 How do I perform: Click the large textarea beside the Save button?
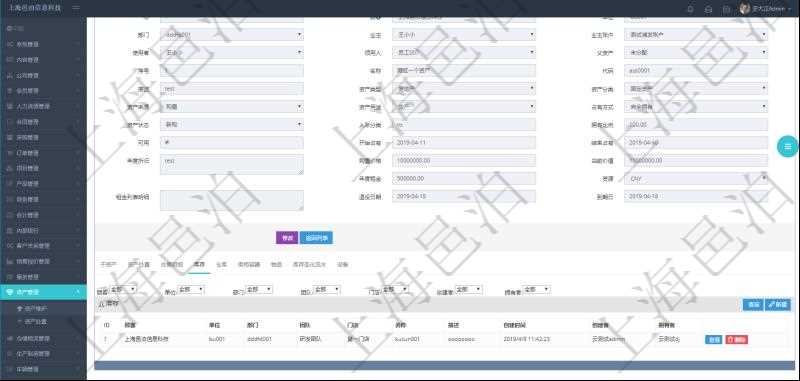(x=232, y=200)
